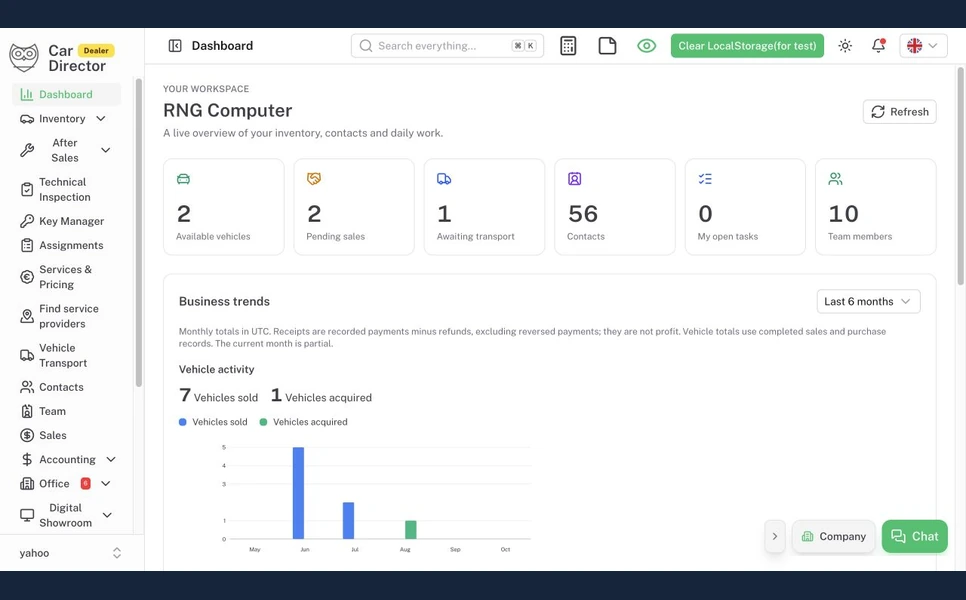Click the Inventory car icon in sidebar

(x=27, y=119)
